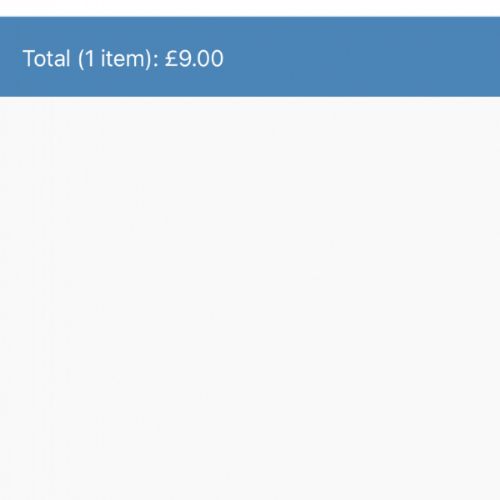The height and width of the screenshot is (500, 500).
Task: Select the digits "9.00" in total
Action: [x=201, y=59]
